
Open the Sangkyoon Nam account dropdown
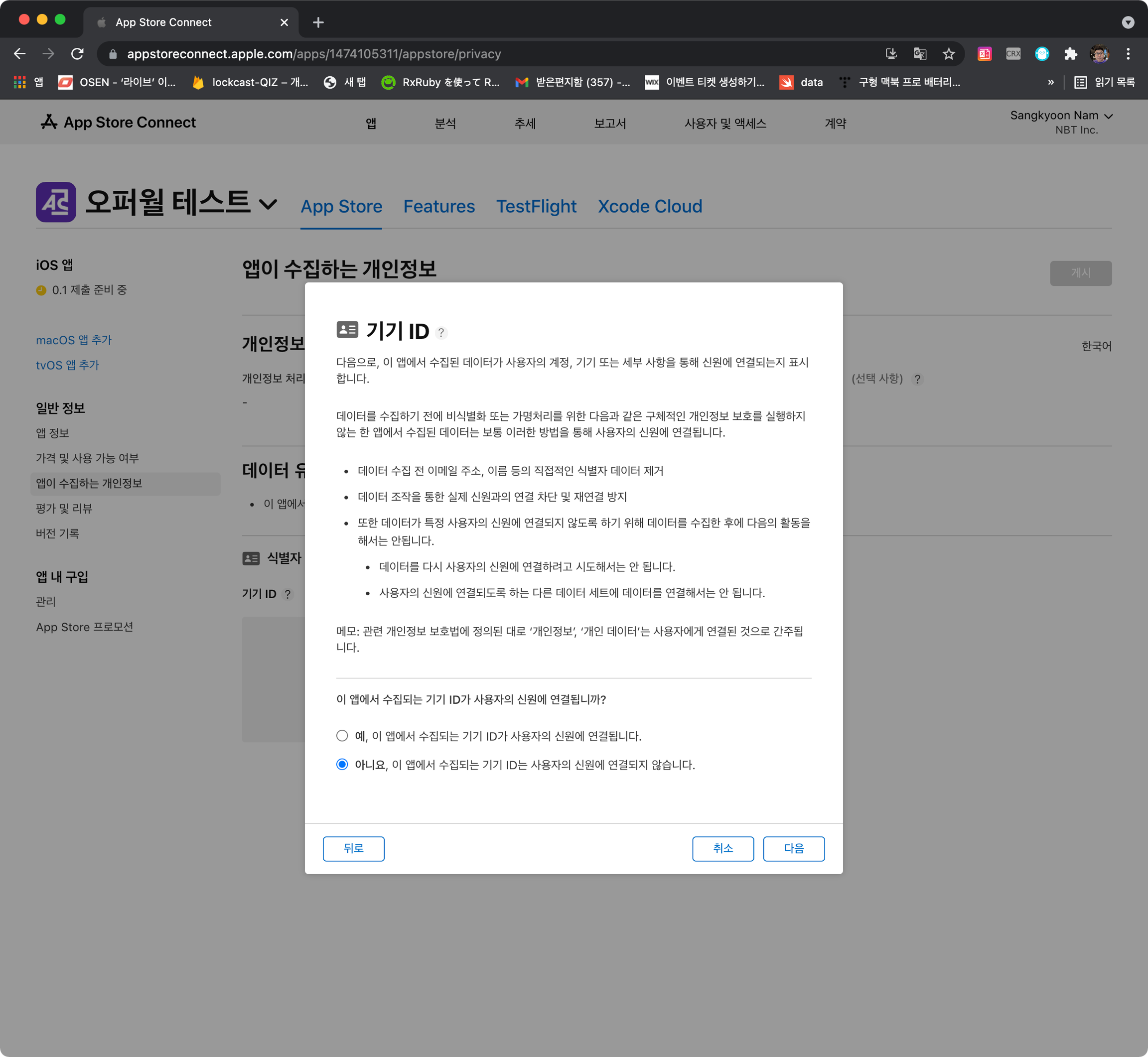pos(1060,116)
